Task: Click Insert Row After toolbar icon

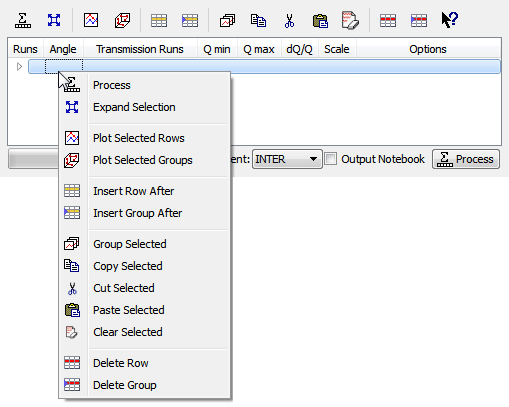Action: (x=159, y=20)
